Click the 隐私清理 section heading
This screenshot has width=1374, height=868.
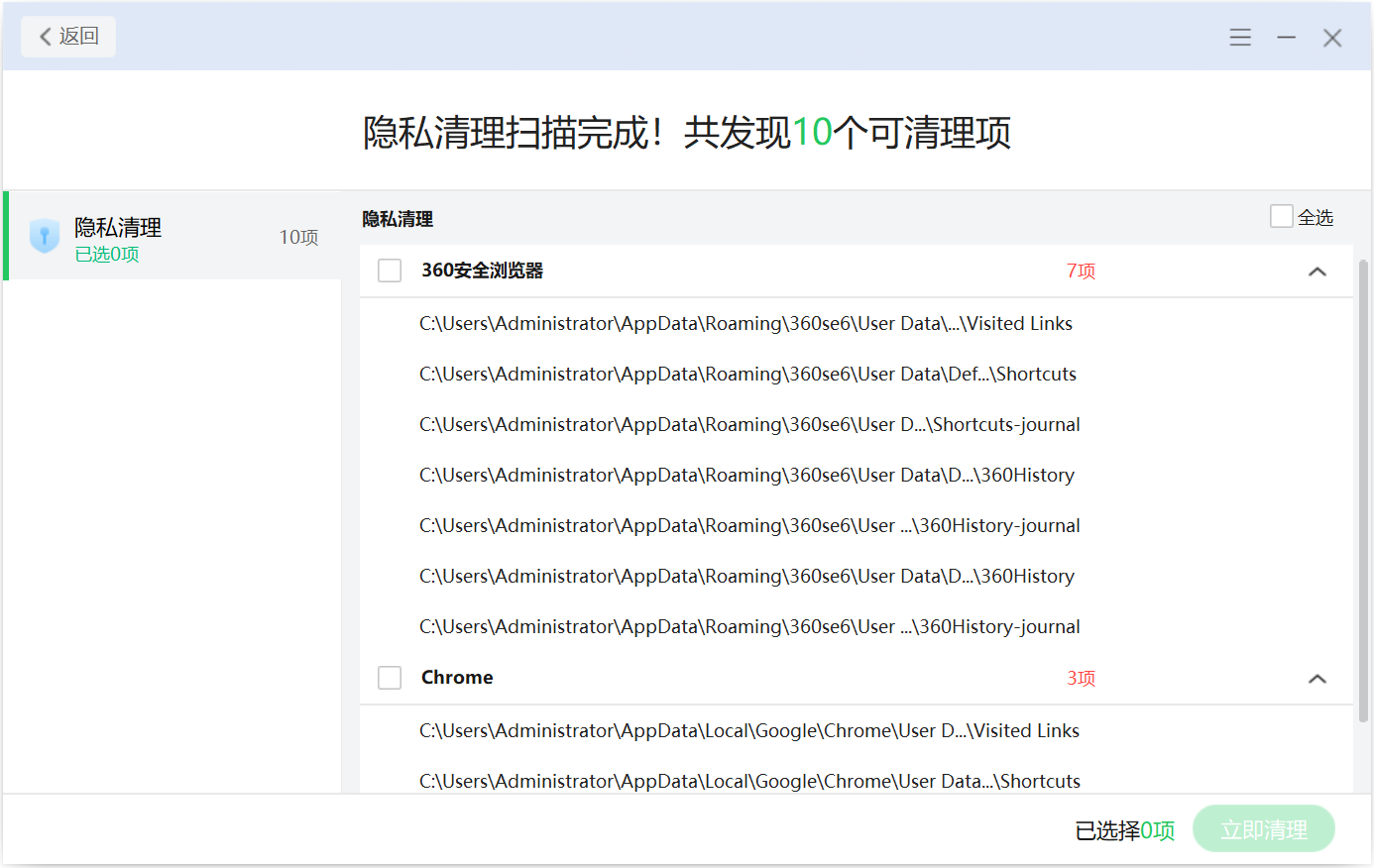398,219
